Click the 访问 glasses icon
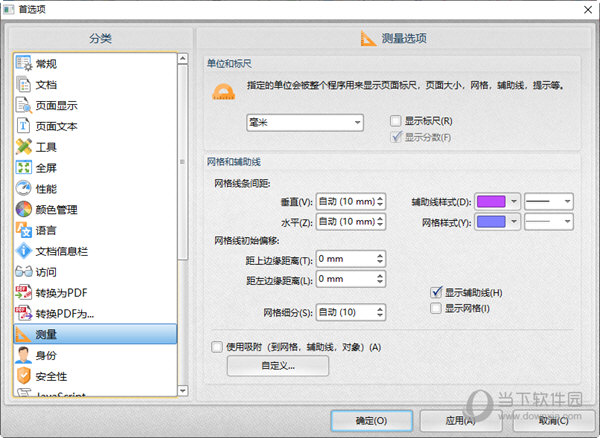 click(24, 272)
